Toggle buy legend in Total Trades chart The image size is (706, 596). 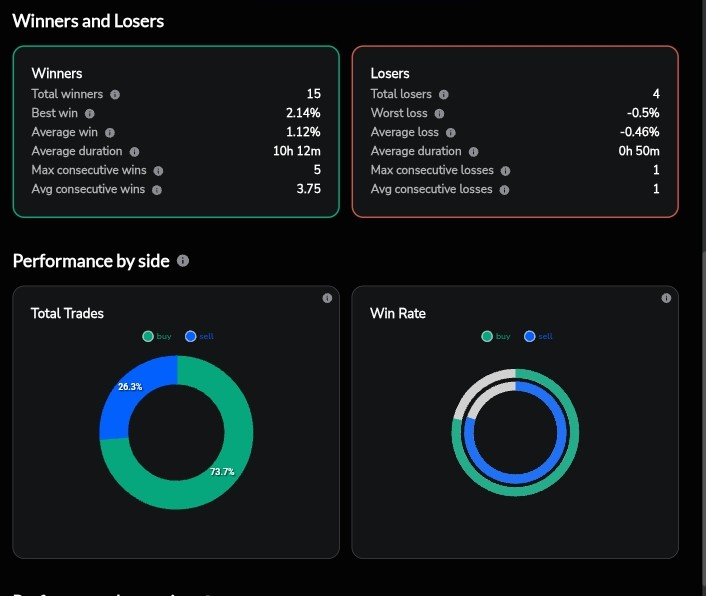157,336
